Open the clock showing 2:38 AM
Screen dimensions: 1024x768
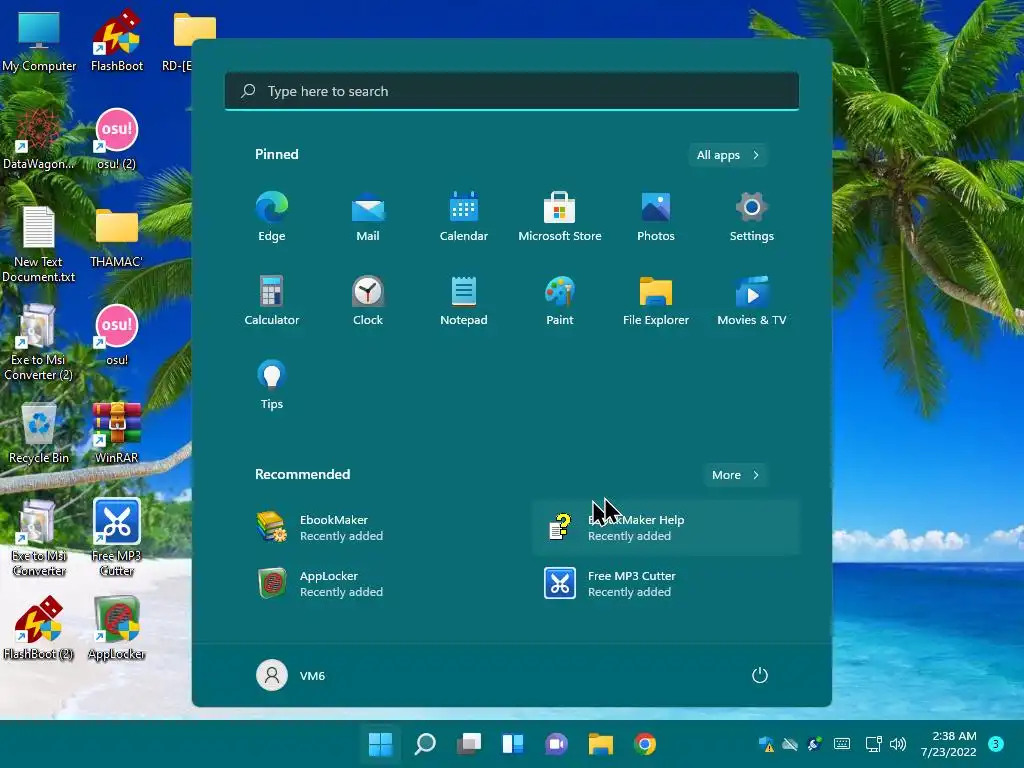pyautogui.click(x=948, y=744)
